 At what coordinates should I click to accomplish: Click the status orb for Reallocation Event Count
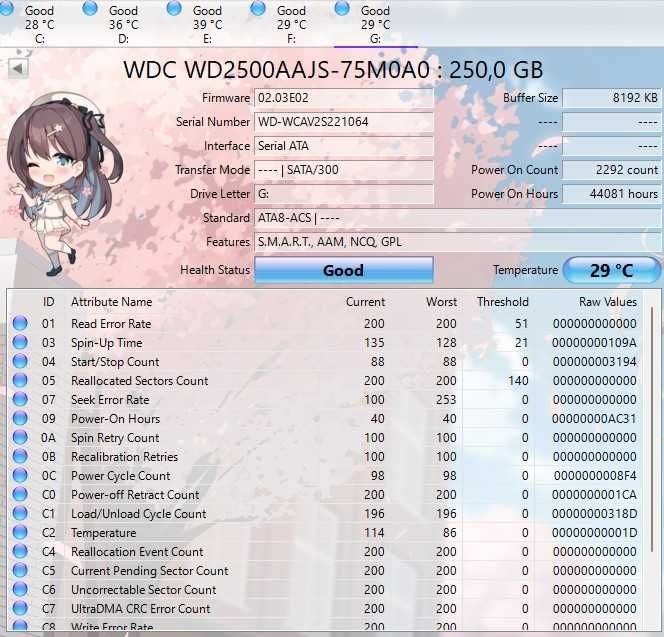pos(20,551)
